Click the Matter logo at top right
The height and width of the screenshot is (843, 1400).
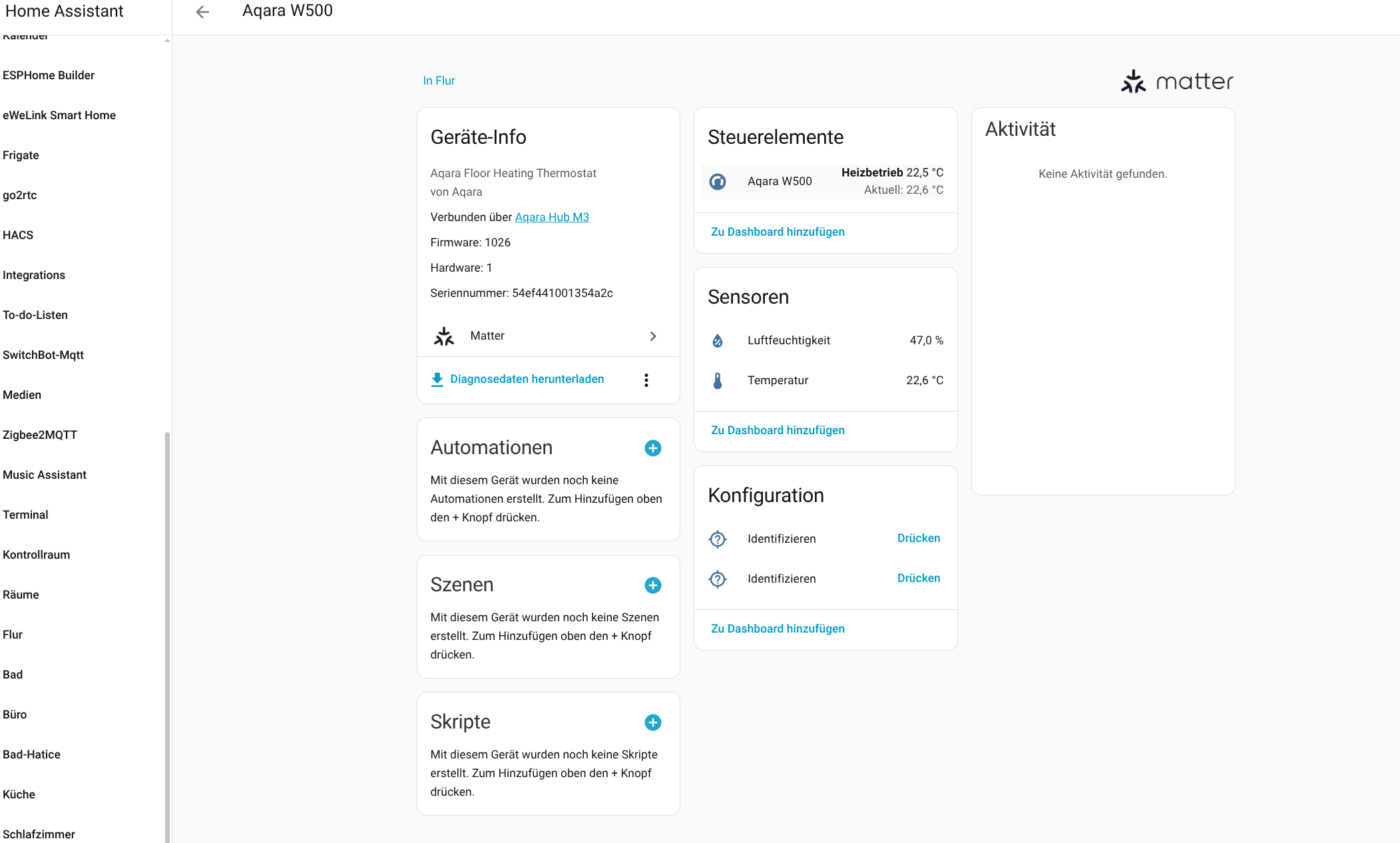click(1176, 81)
